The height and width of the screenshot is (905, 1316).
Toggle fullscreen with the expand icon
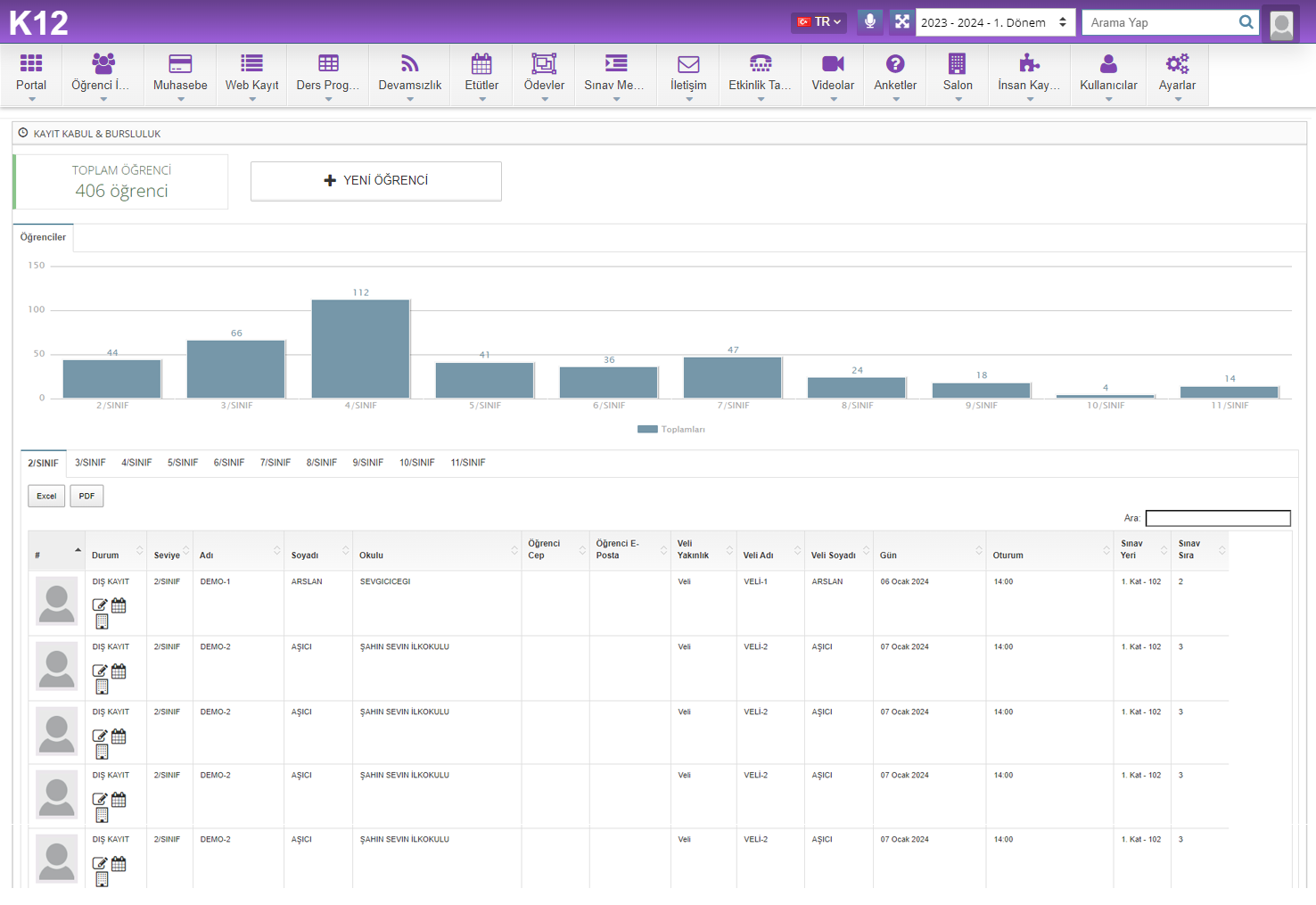pyautogui.click(x=902, y=21)
